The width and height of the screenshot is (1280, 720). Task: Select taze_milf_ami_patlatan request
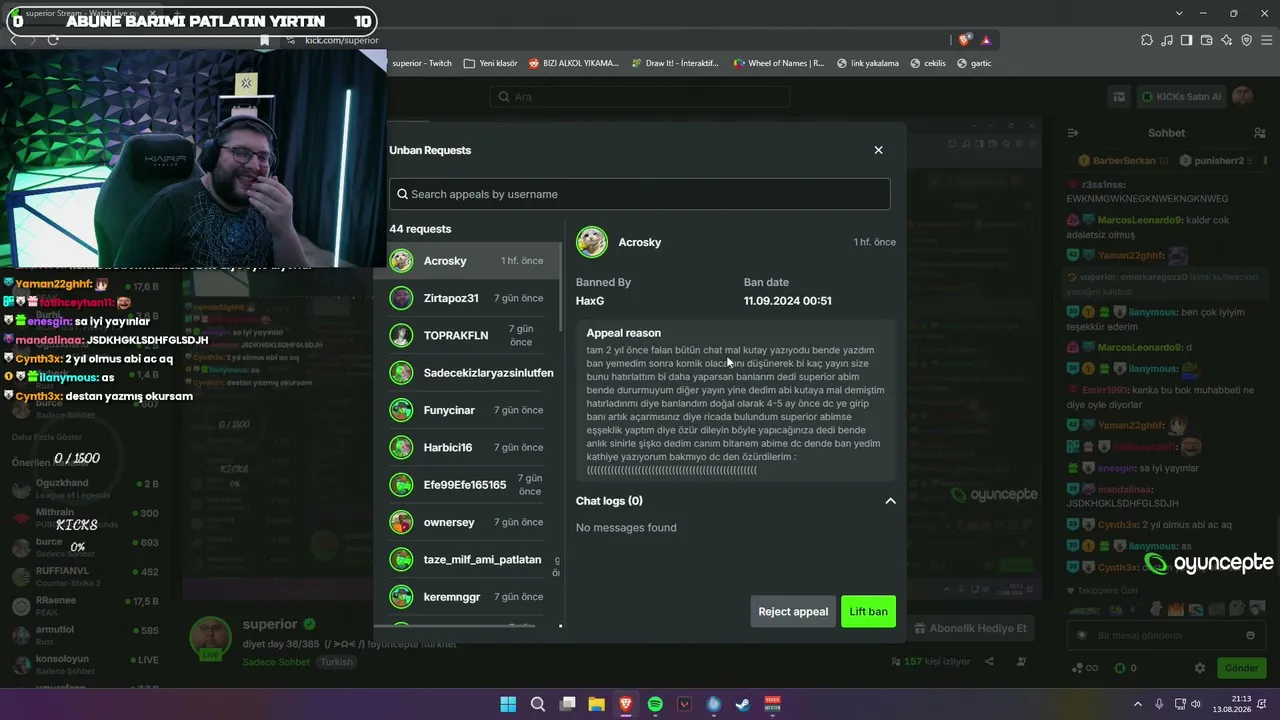469,559
